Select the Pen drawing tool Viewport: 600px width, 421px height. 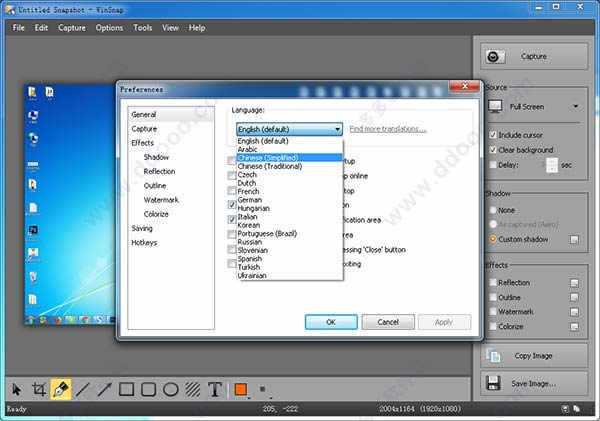click(60, 390)
